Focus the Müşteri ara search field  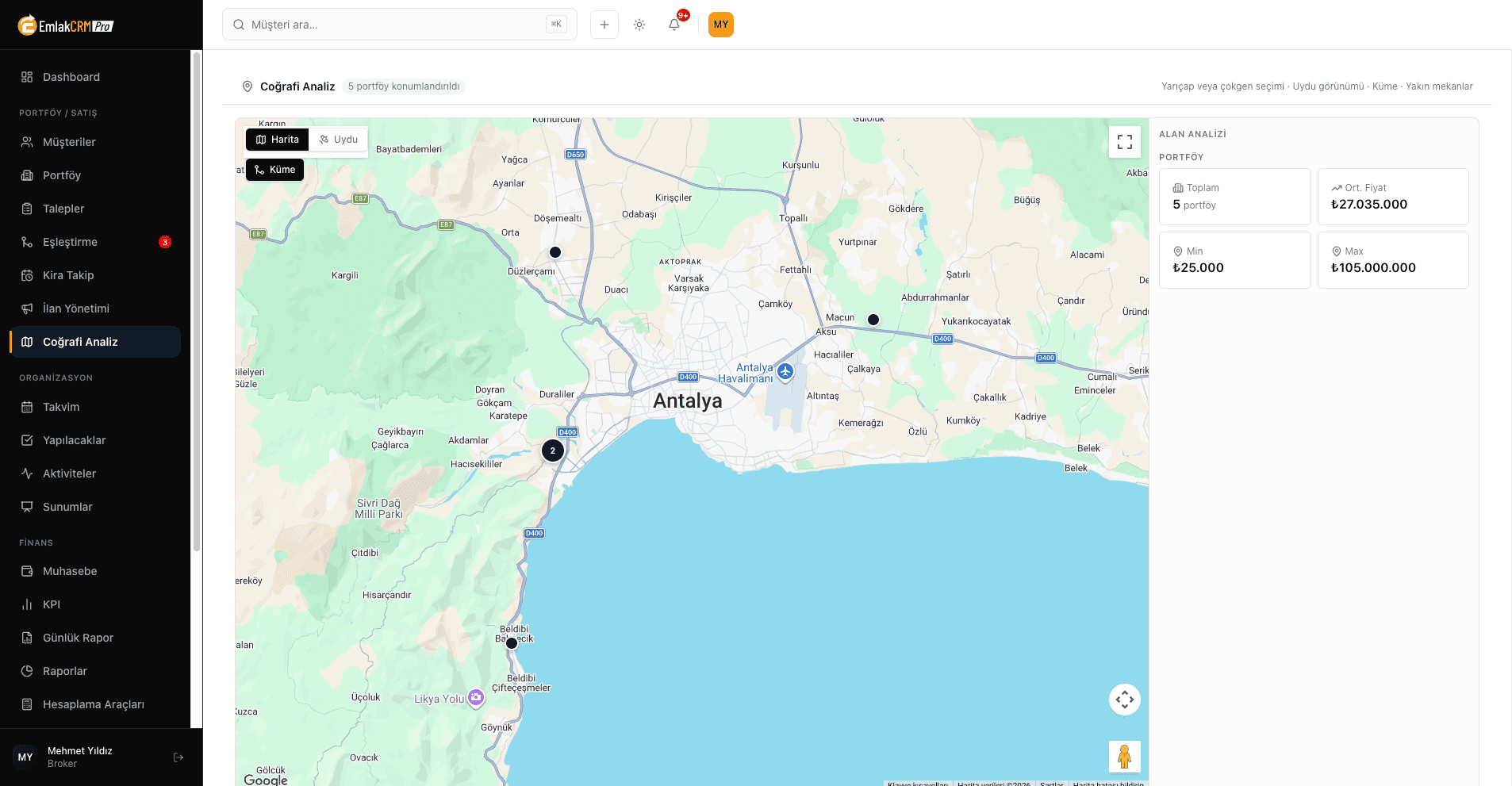[400, 25]
